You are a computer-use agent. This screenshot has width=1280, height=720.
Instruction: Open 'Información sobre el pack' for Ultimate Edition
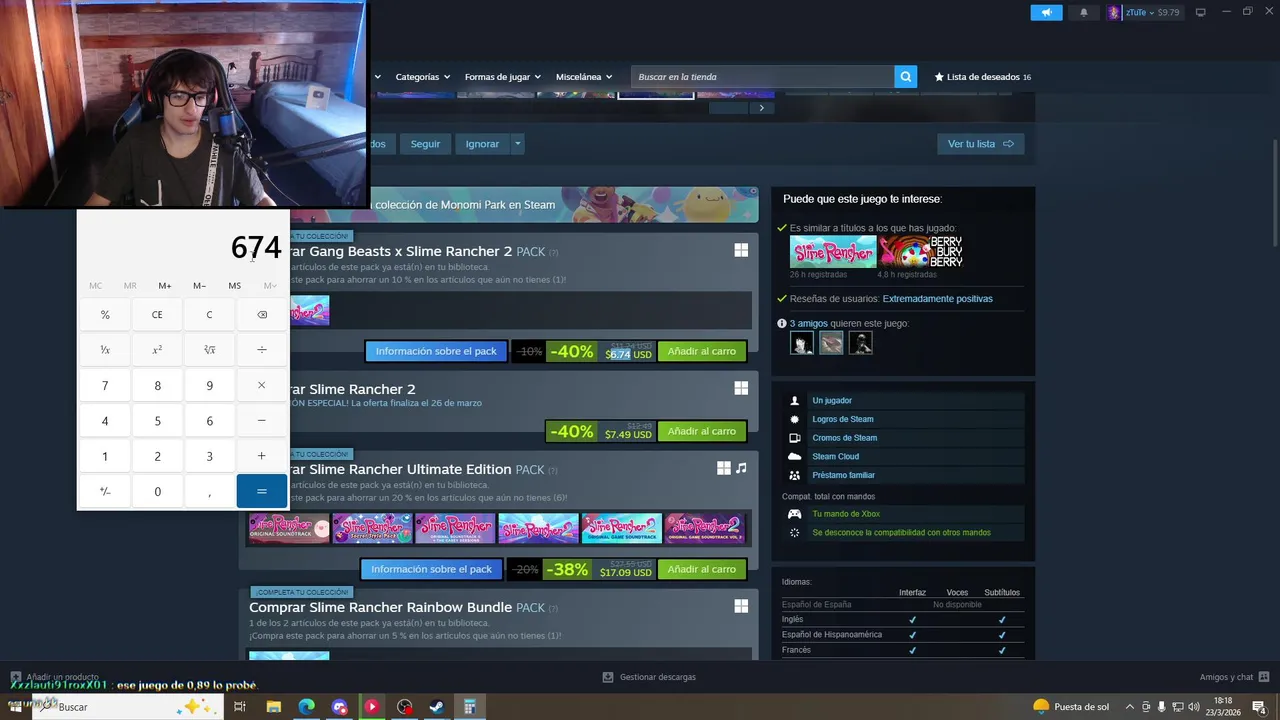click(x=432, y=569)
